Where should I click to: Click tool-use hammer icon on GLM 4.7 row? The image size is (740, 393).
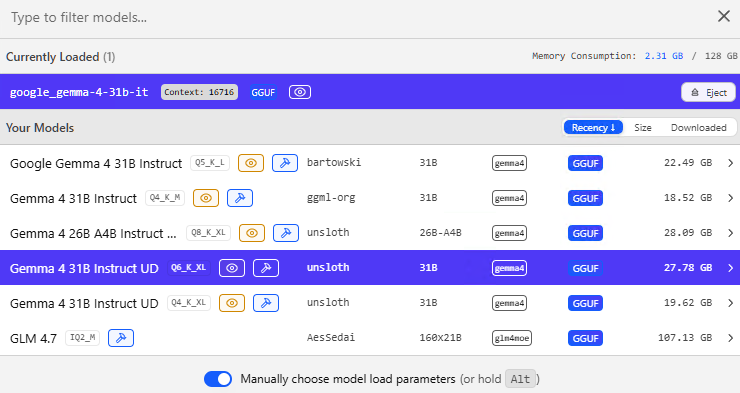pos(121,338)
